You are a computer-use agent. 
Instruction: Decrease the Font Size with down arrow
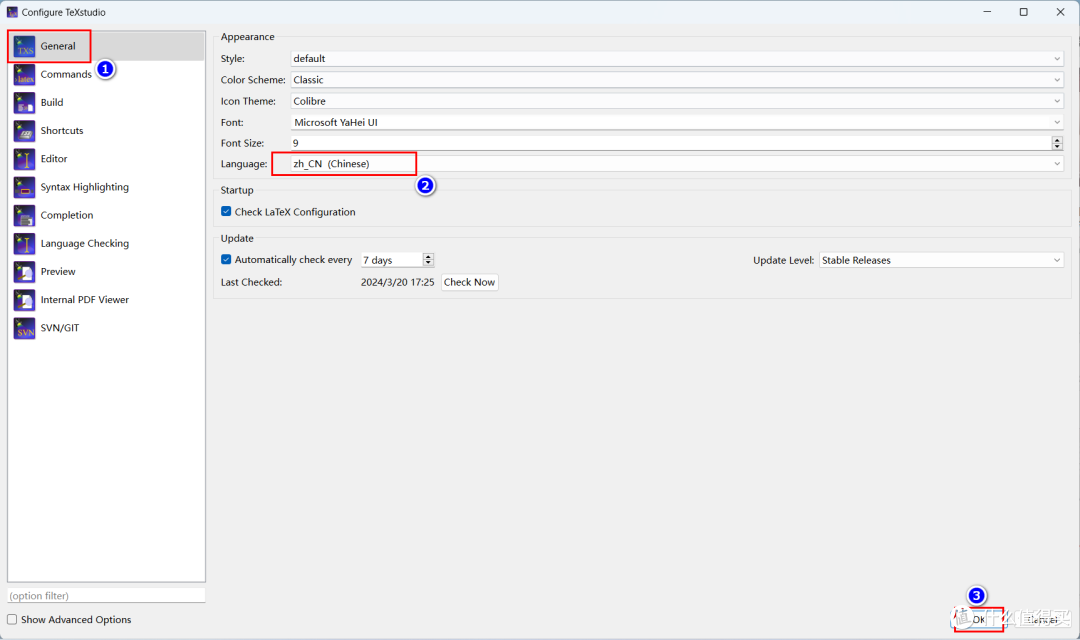[1057, 147]
